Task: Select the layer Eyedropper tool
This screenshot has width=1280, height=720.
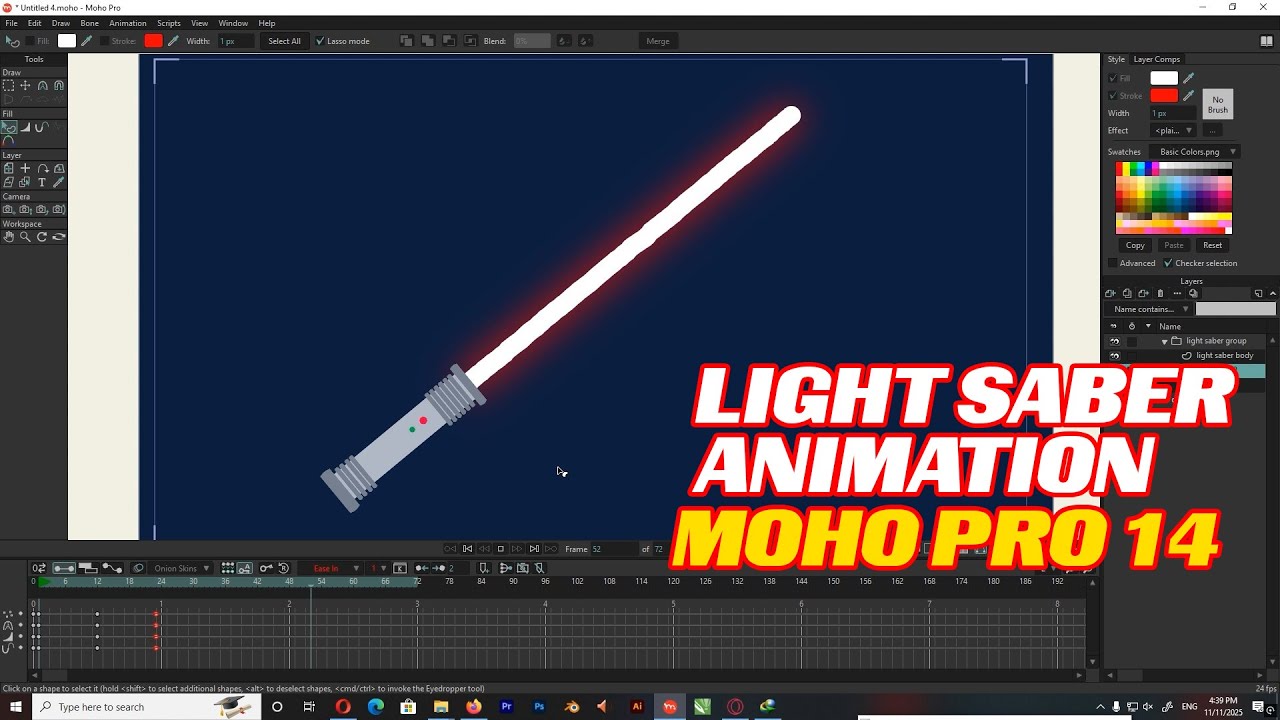Action: [59, 183]
